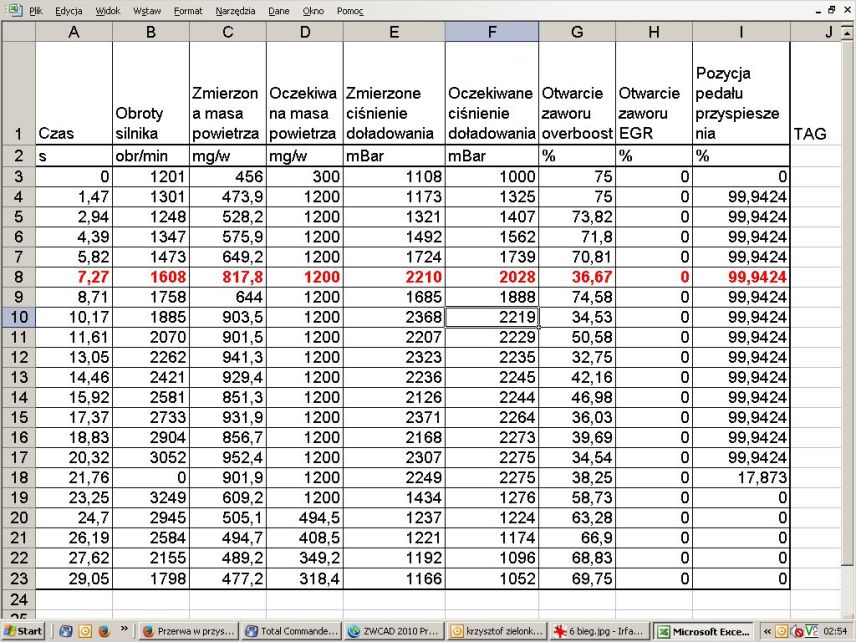The height and width of the screenshot is (642, 856).
Task: Open the Wstaw menu
Action: coord(147,11)
